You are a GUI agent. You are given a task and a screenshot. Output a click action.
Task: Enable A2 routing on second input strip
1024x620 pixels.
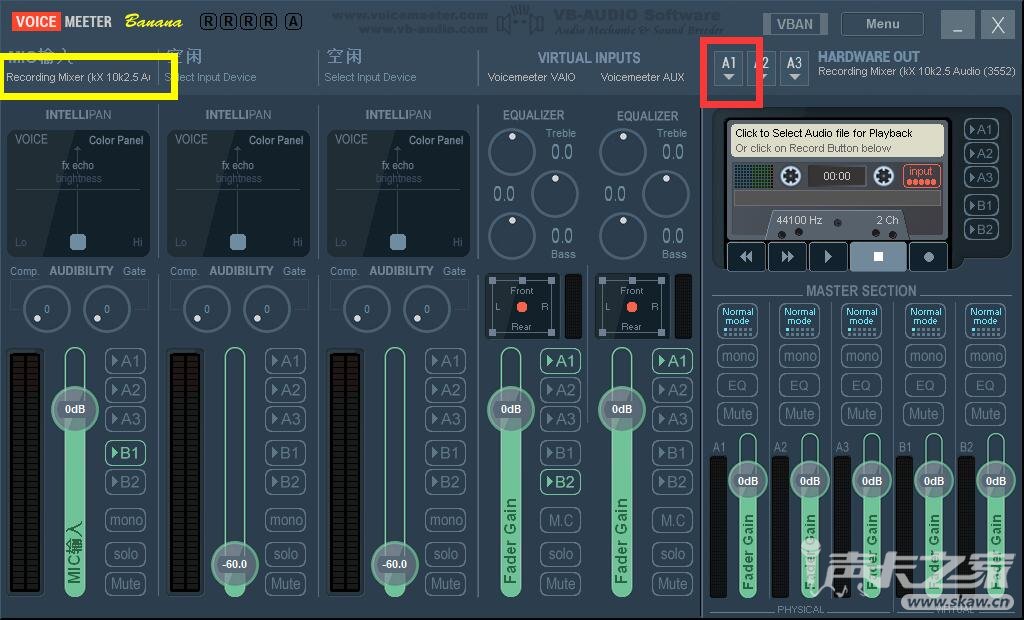pos(285,390)
